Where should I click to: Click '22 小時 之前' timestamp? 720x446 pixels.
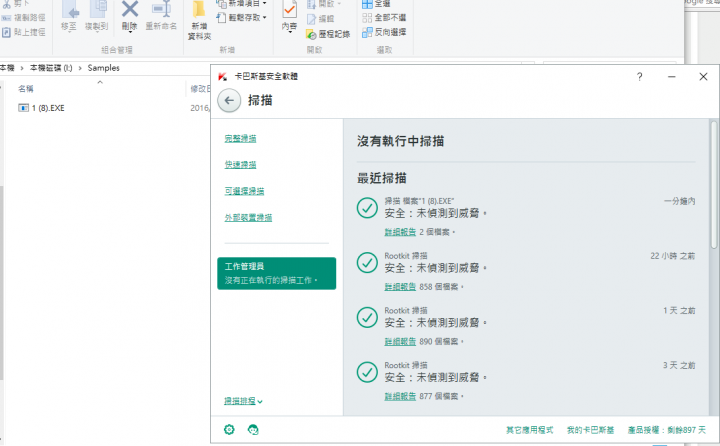click(x=672, y=256)
